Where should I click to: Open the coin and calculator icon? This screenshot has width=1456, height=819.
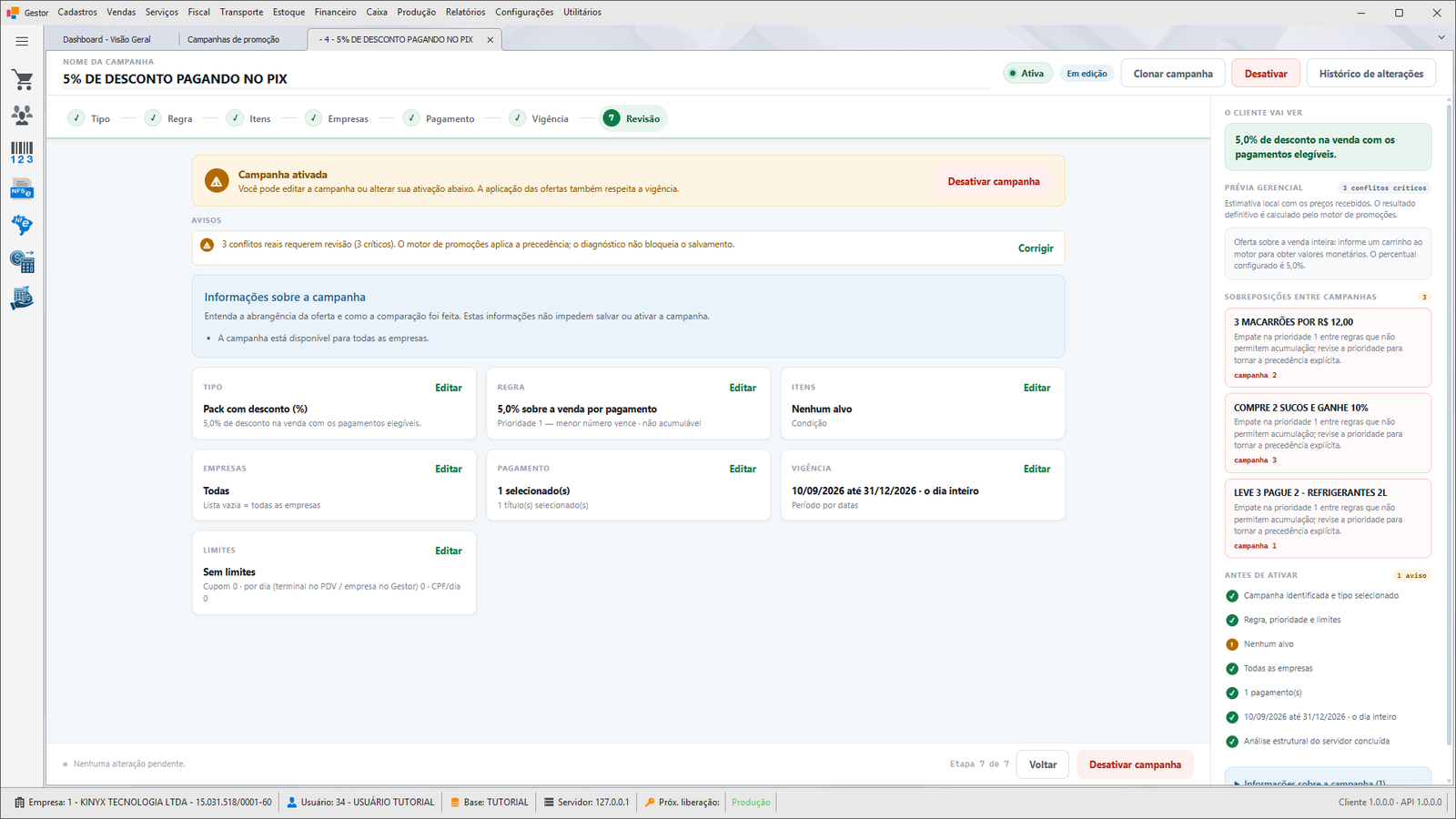[x=22, y=262]
